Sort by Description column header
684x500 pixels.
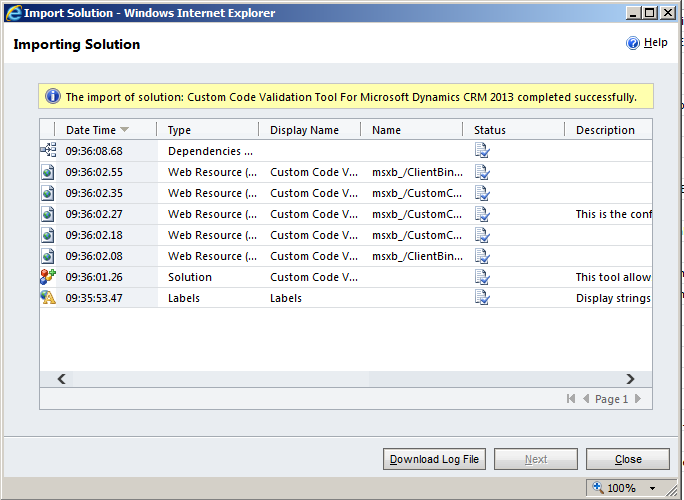609,130
